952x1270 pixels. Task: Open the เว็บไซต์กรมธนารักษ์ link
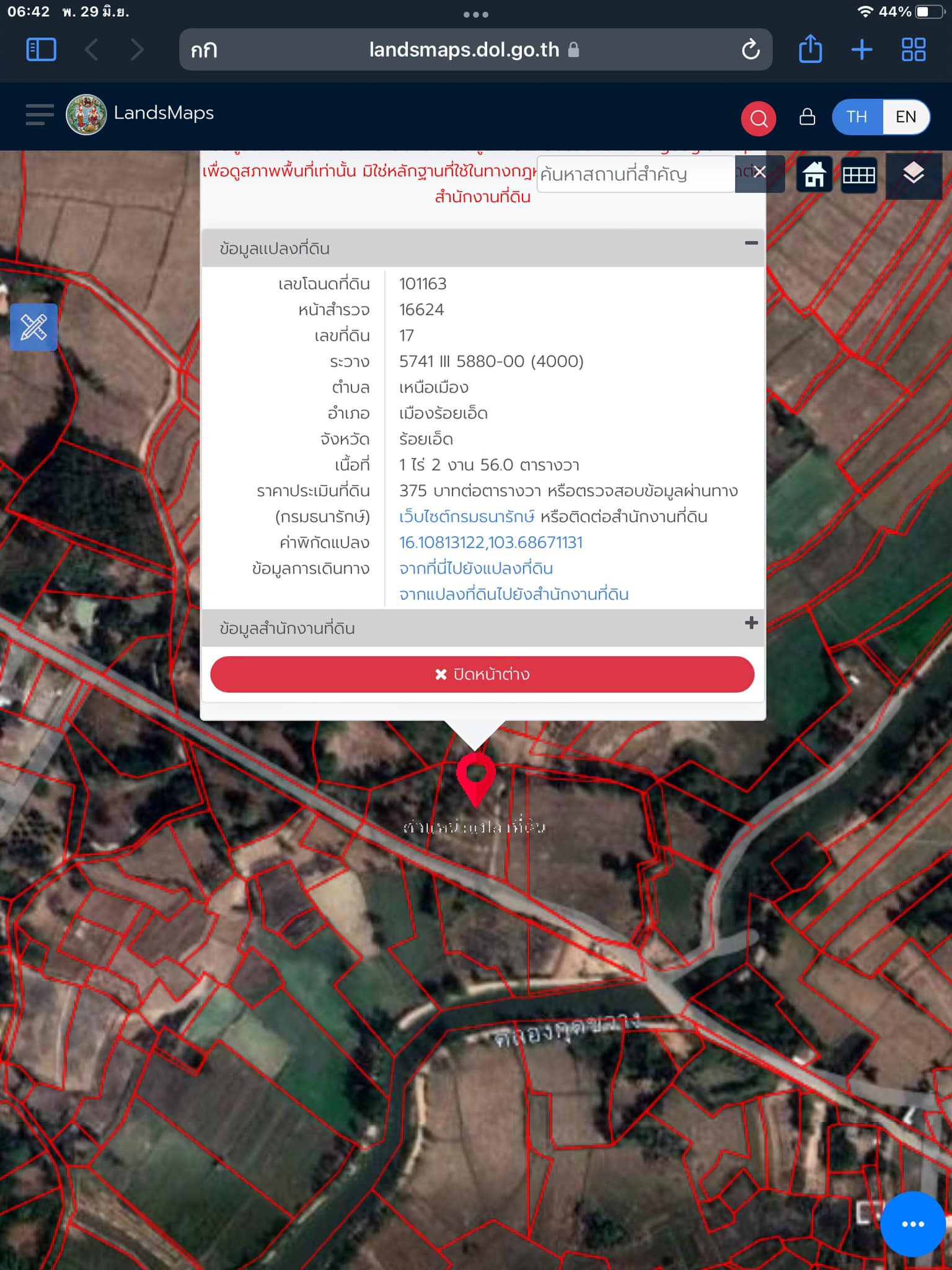[x=467, y=517]
